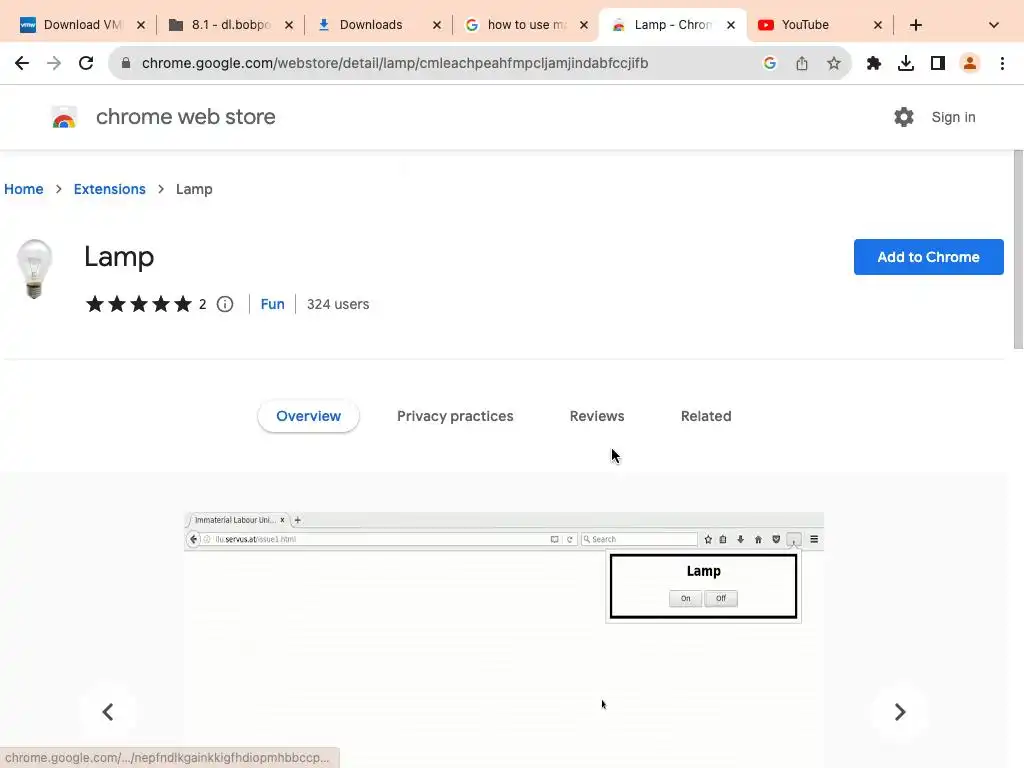The image size is (1024, 768).
Task: Go to Home breadcrumb
Action: [24, 189]
